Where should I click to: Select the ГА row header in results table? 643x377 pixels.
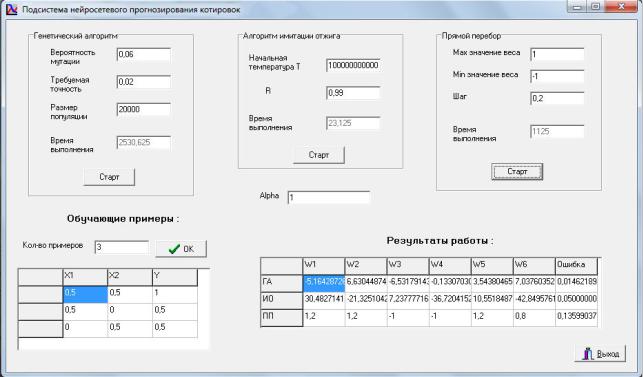(282, 283)
